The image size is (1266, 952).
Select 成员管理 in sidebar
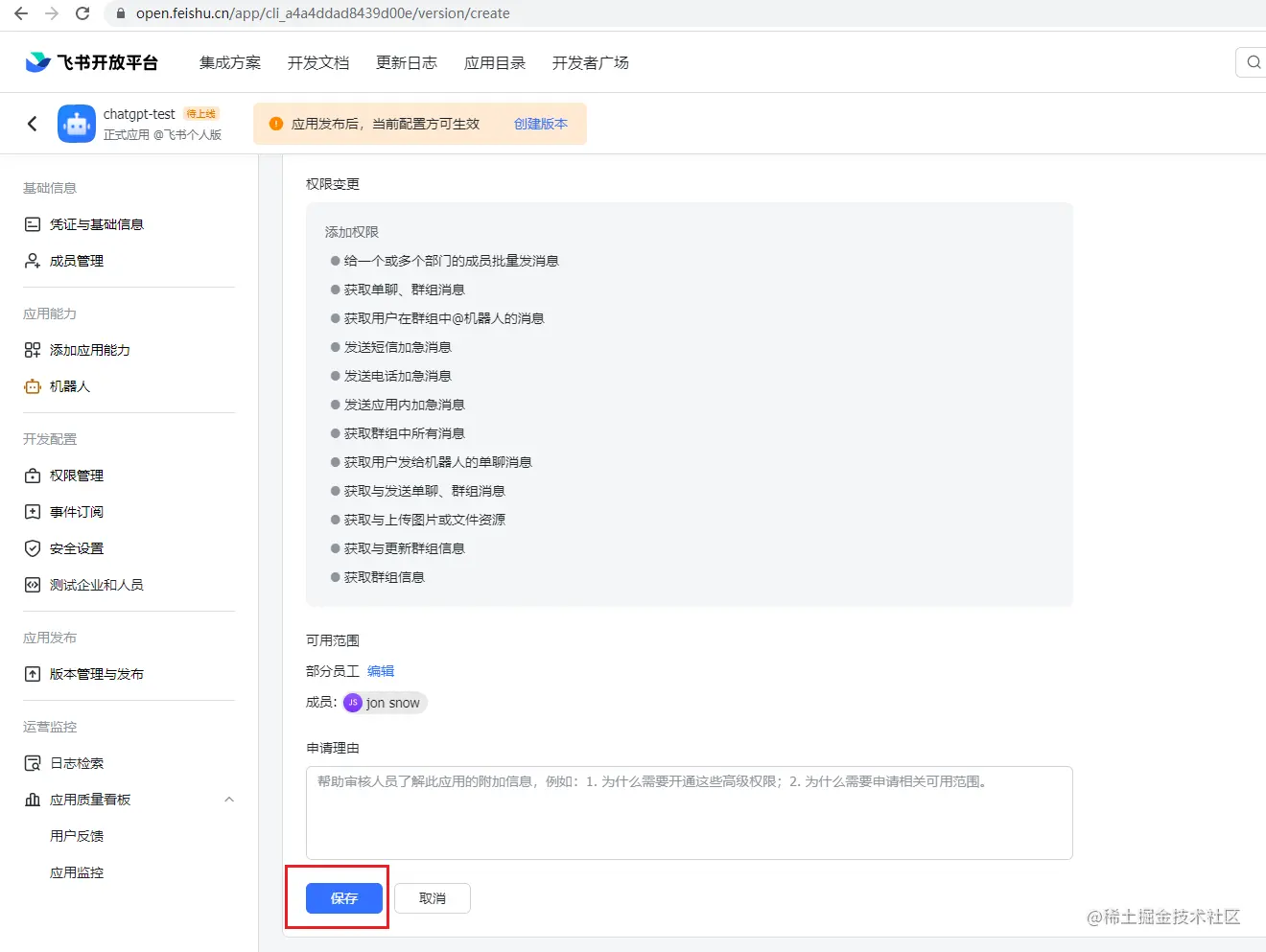[77, 261]
